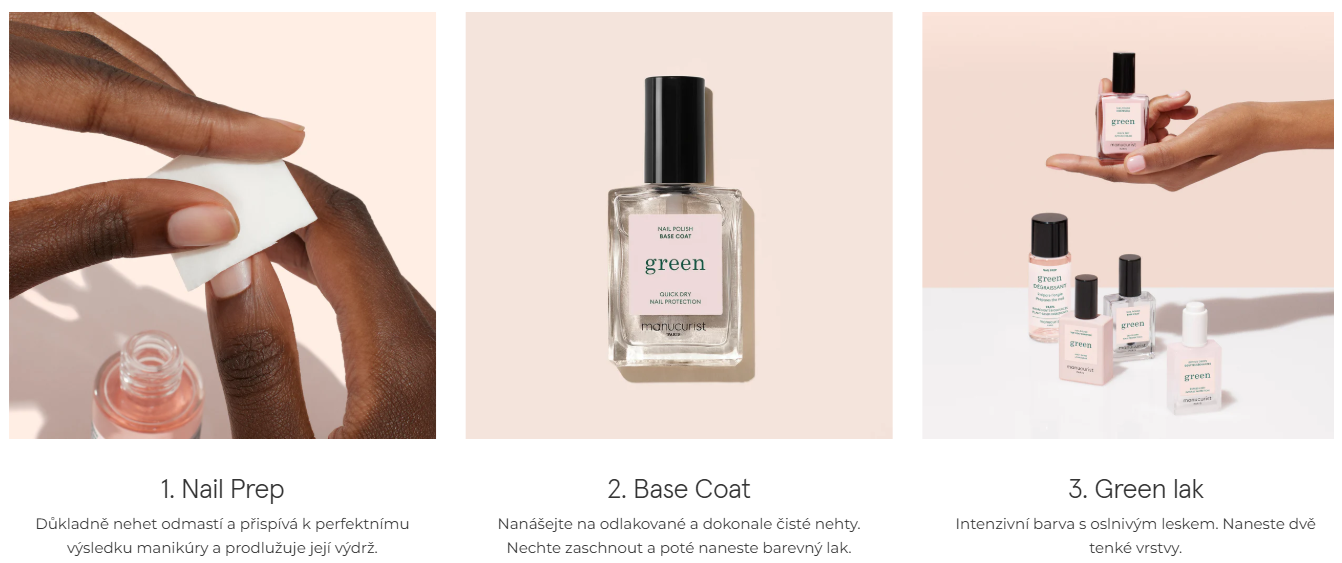1342x563 pixels.
Task: Click 'NAIL POLISH BASE COAT' text on the label
Action: pyautogui.click(x=675, y=233)
